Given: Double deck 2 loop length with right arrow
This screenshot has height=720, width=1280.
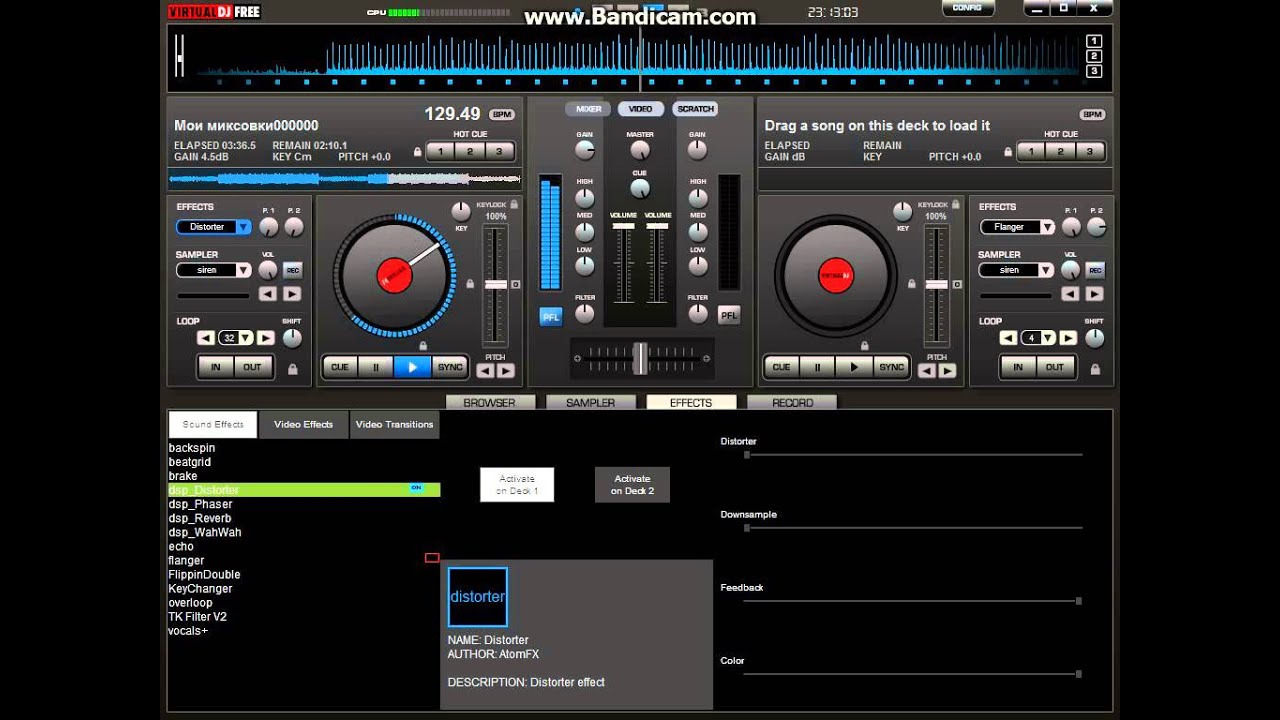Looking at the screenshot, I should click(1067, 338).
